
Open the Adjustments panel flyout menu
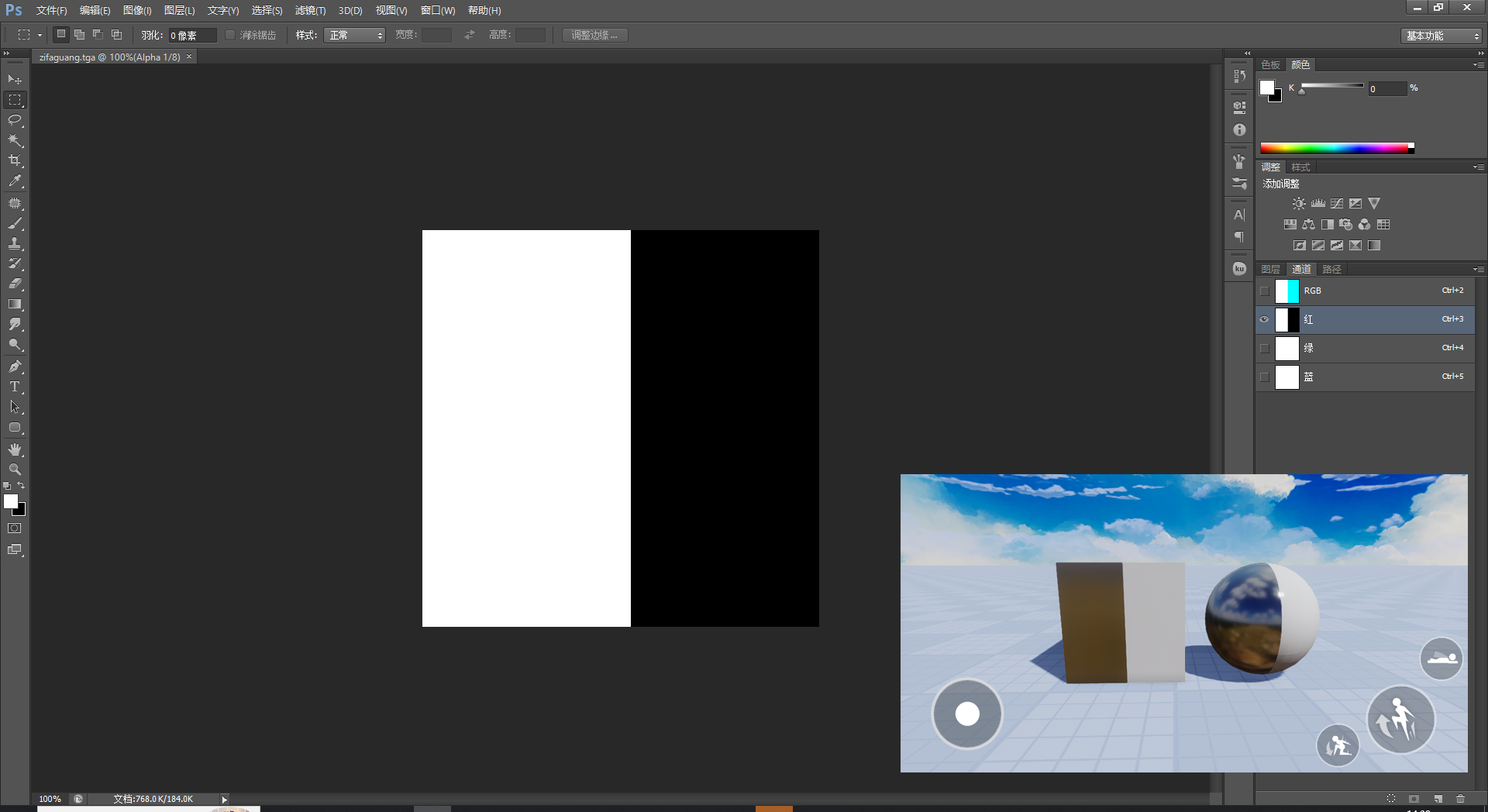(1479, 167)
